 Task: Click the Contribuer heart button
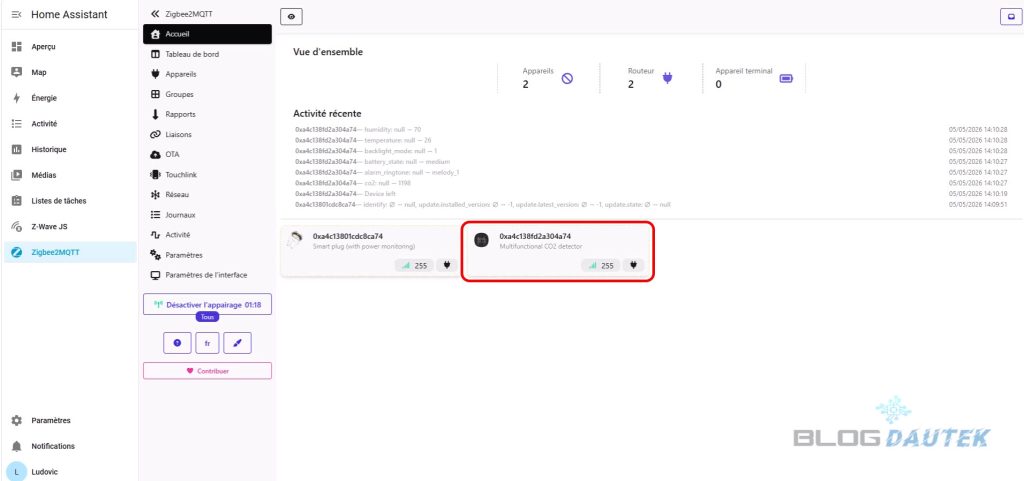[x=207, y=371]
